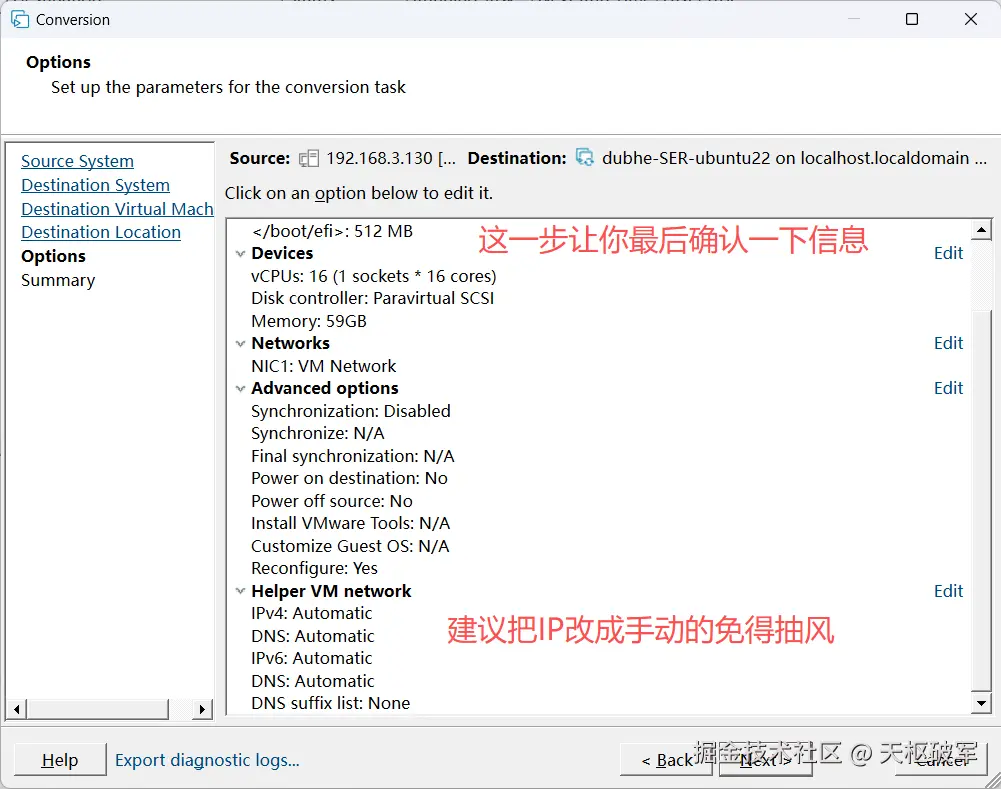Image resolution: width=1001 pixels, height=789 pixels.
Task: Click the destination VM icon beside dubhe-SER-ubuntu22
Action: pyautogui.click(x=584, y=158)
